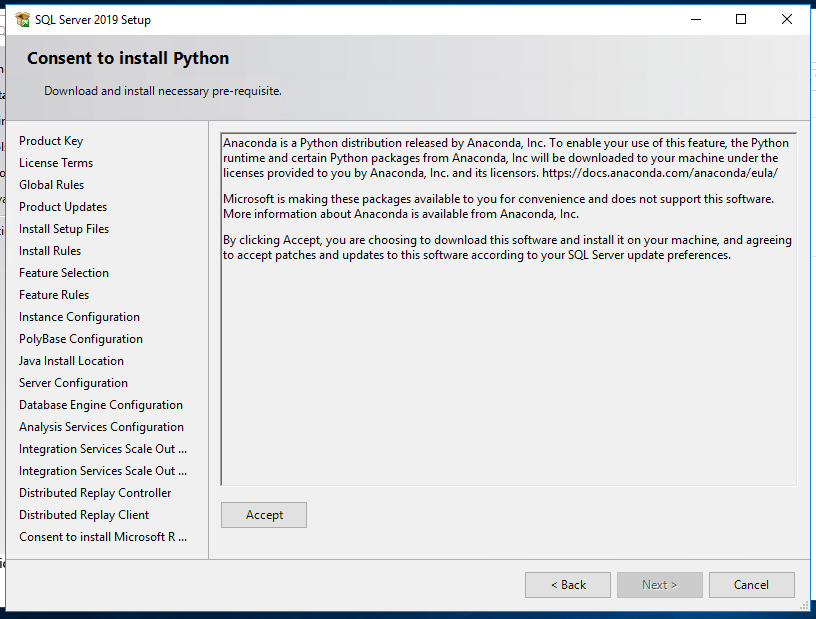Click the window resize grip corner
Viewport: 816px width, 619px height.
point(805,605)
